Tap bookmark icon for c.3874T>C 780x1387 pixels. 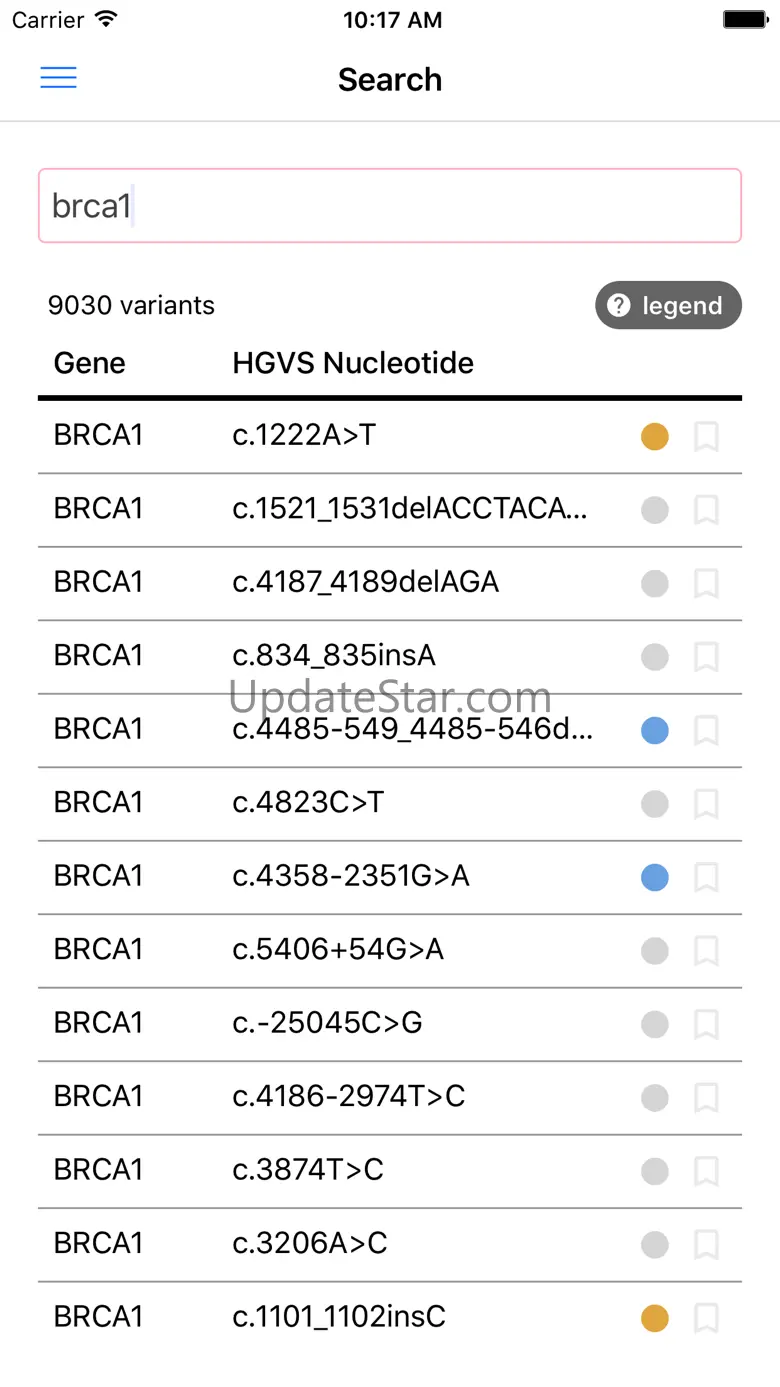pyautogui.click(x=706, y=1171)
